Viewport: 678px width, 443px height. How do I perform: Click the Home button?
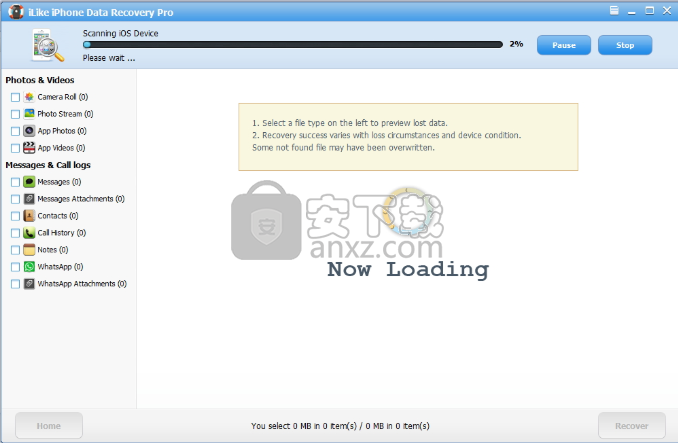point(49,426)
